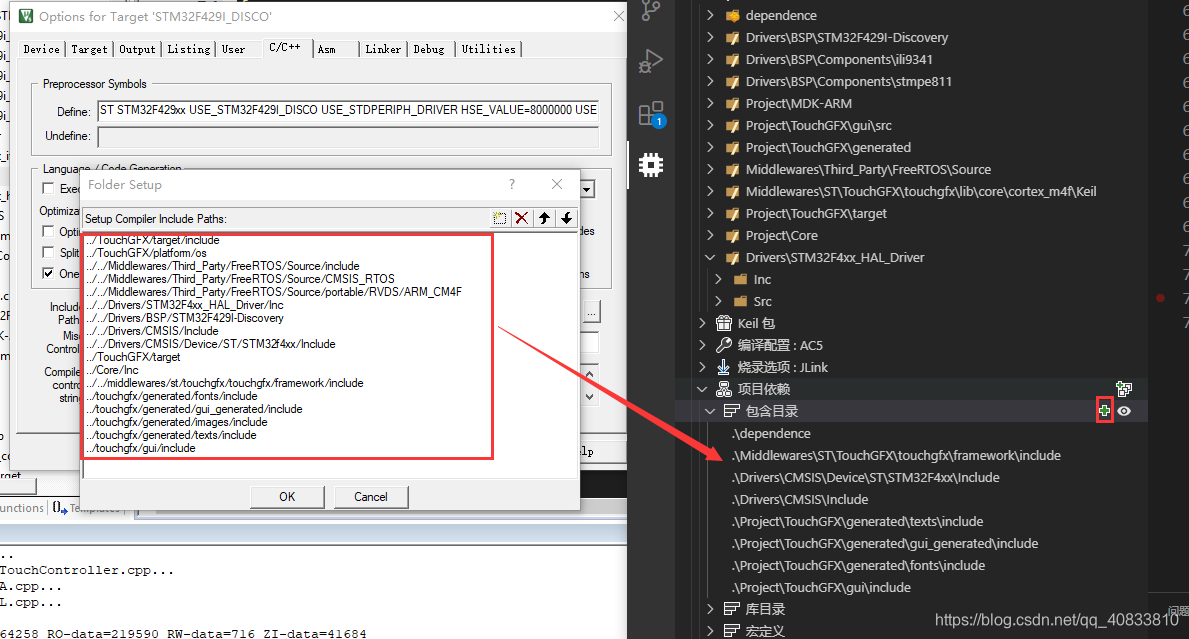Click the Project\Core folder icon
This screenshot has width=1189, height=639.
(733, 235)
